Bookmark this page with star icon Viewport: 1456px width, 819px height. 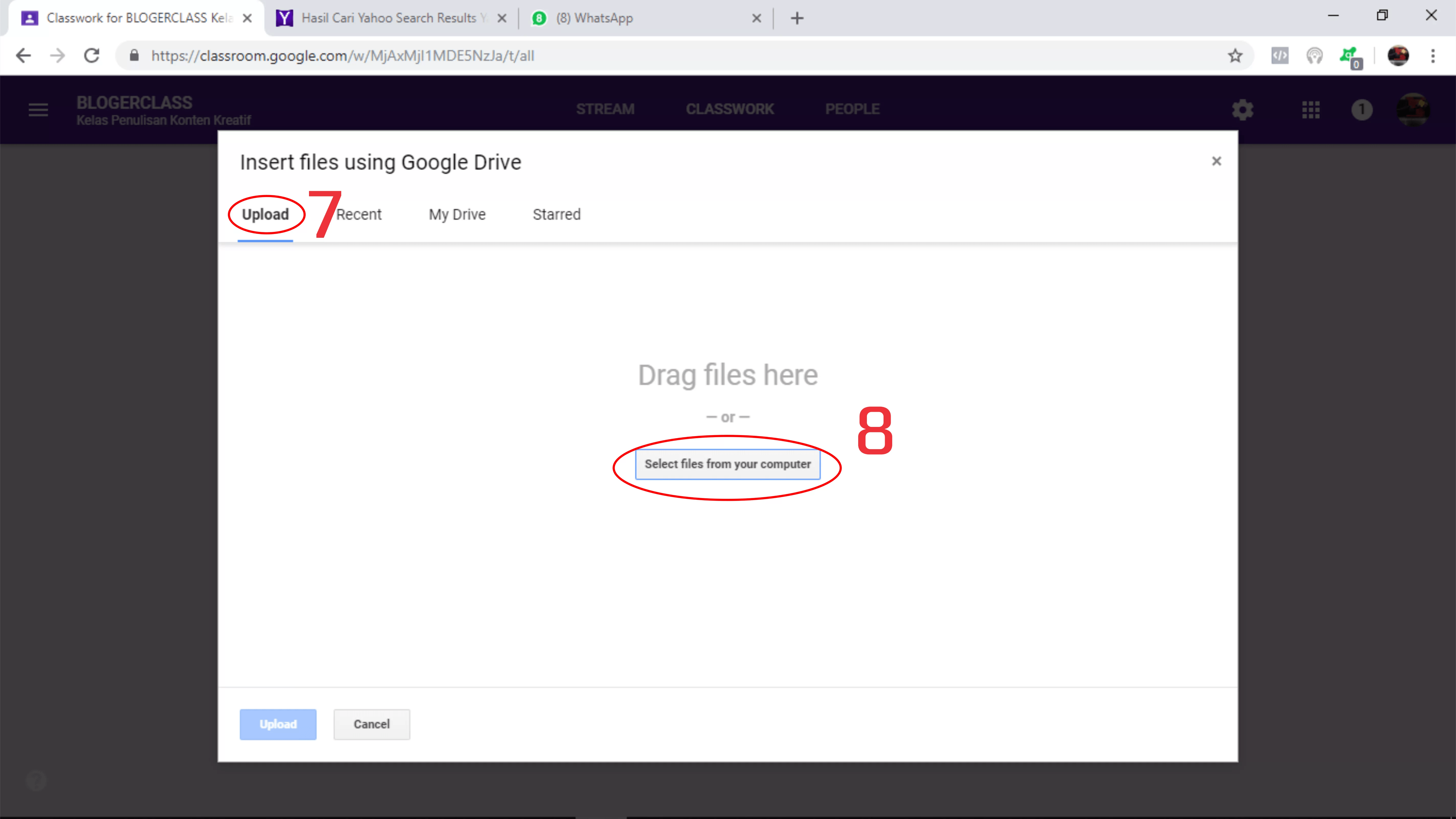(1235, 56)
